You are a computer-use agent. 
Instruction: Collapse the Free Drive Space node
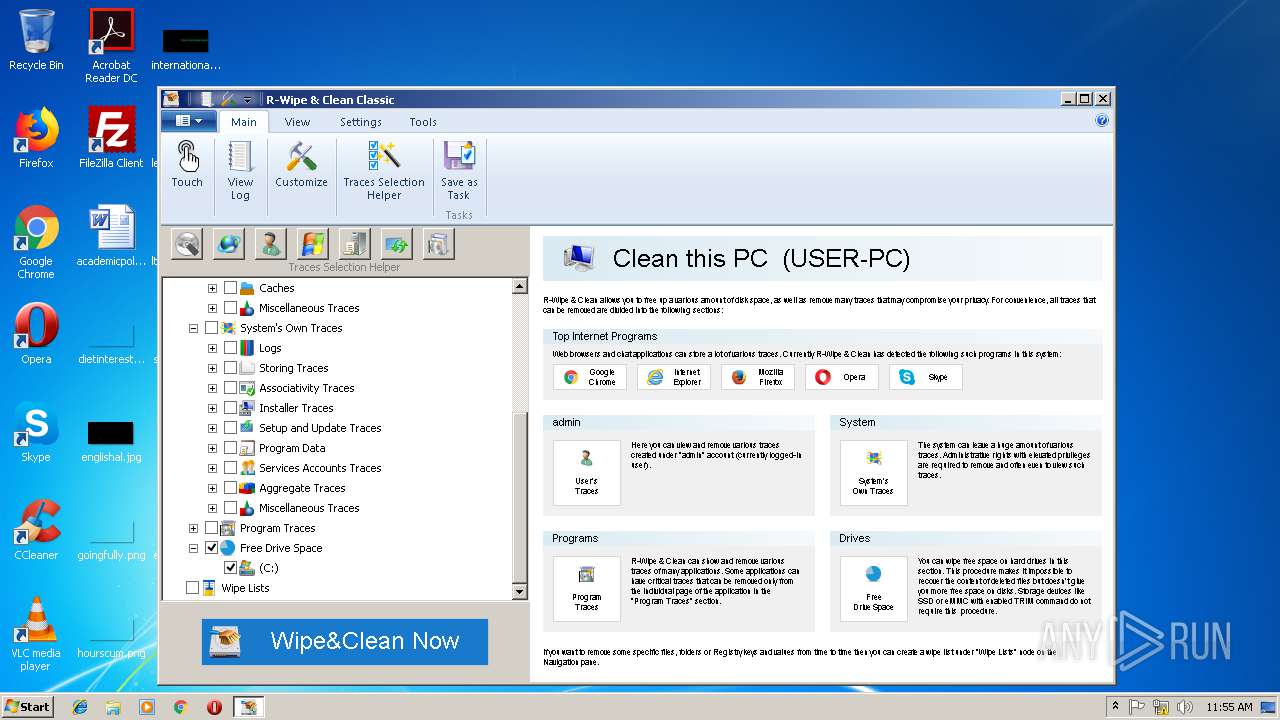[193, 548]
